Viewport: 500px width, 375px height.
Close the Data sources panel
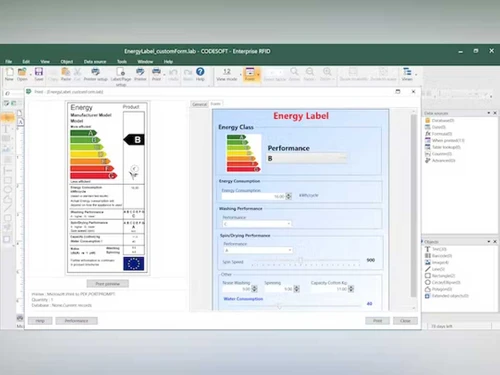tap(495, 113)
